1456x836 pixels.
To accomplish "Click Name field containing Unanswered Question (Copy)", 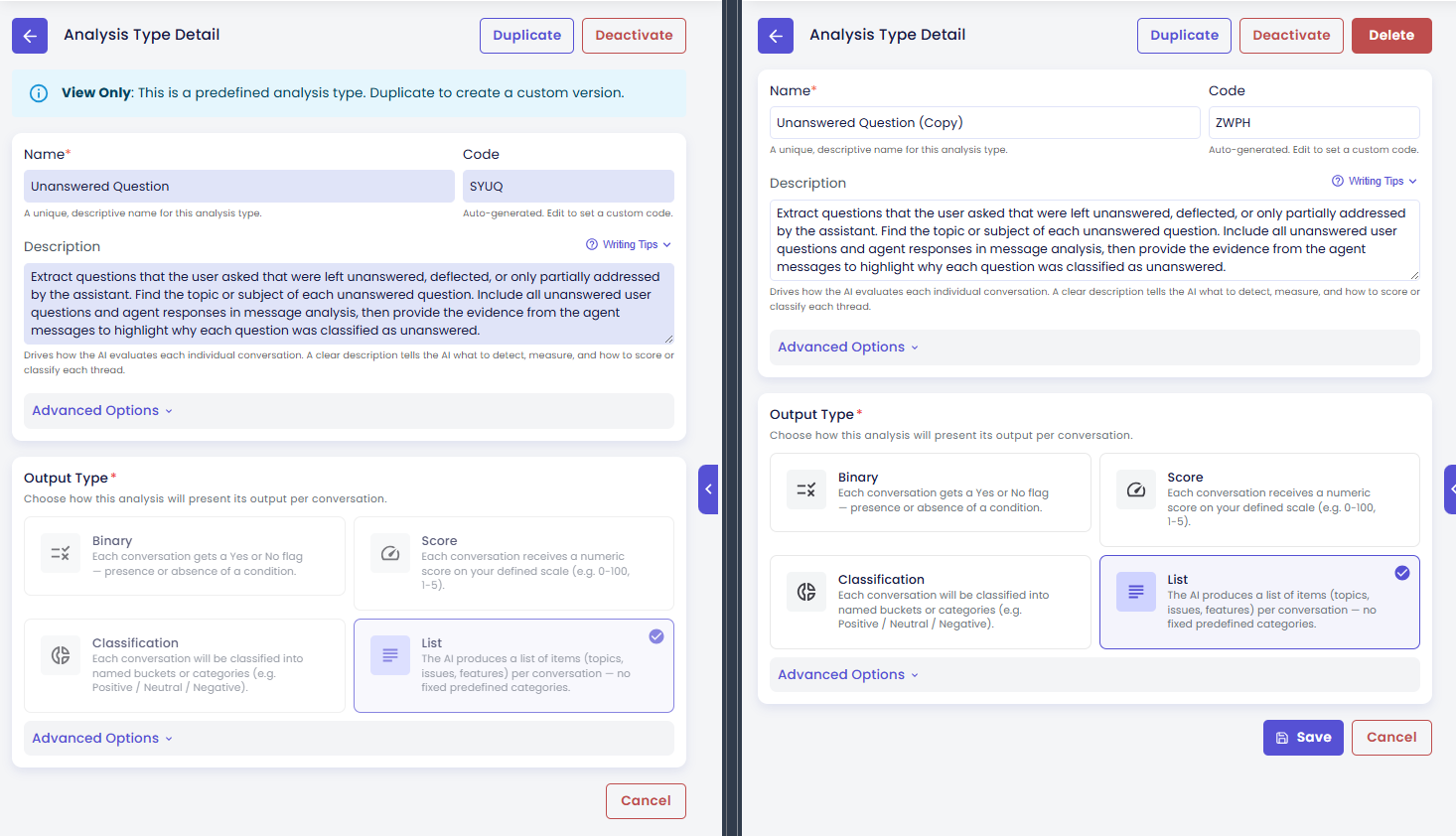I will pos(984,123).
